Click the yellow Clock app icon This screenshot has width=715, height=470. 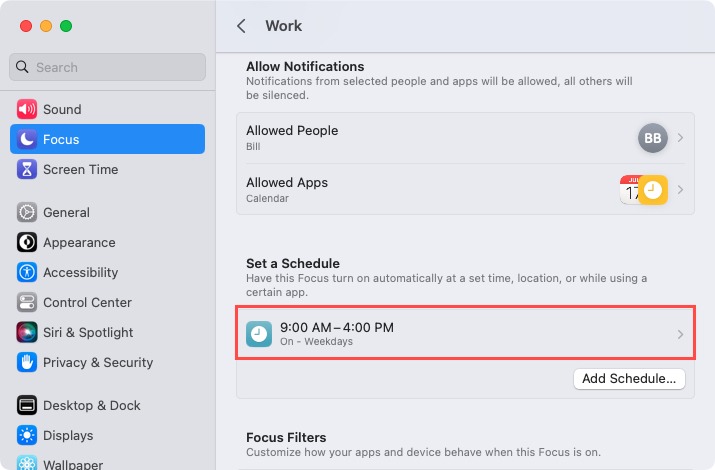pos(653,190)
